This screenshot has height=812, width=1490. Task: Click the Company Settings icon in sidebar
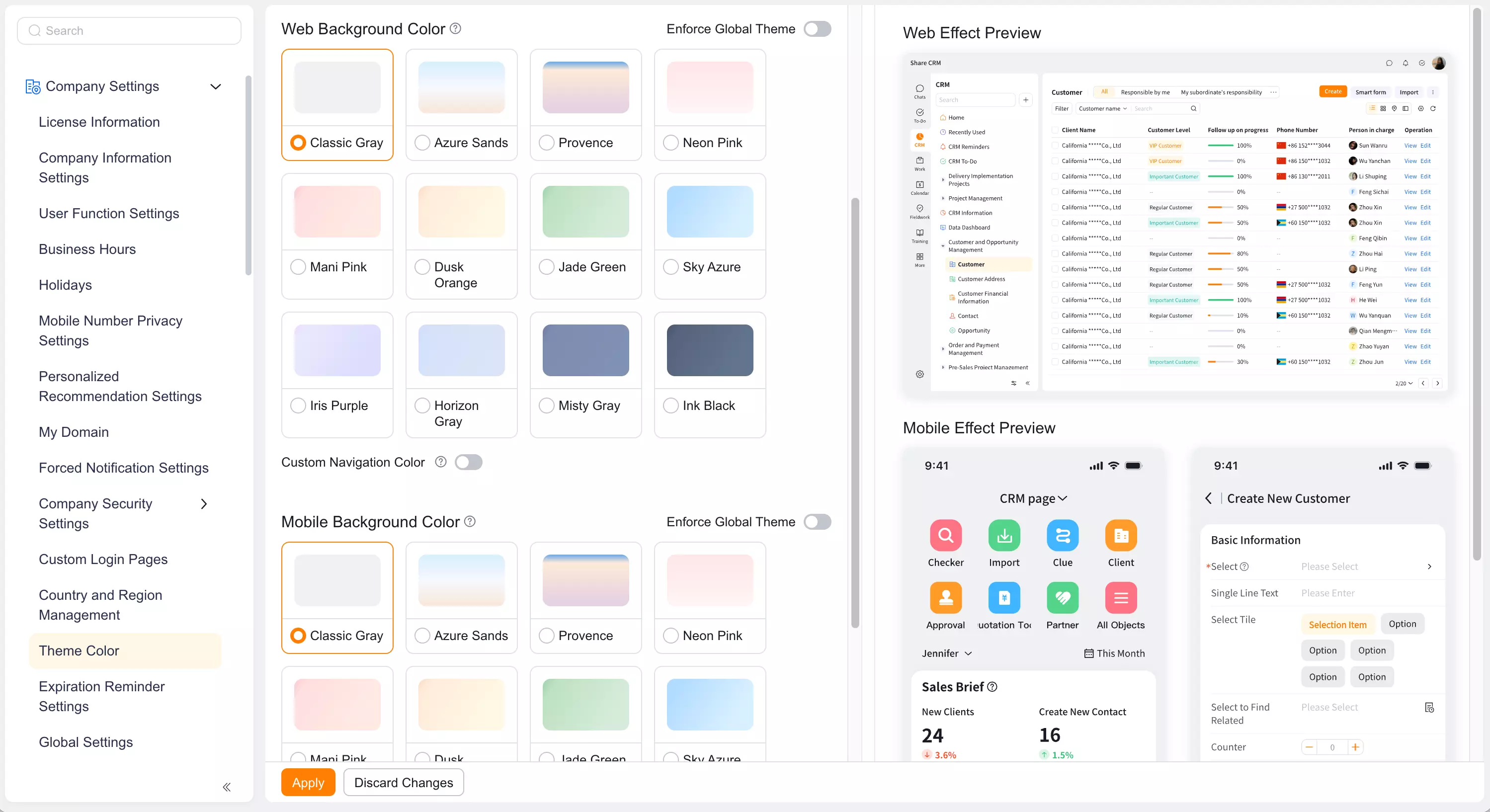pyautogui.click(x=33, y=87)
